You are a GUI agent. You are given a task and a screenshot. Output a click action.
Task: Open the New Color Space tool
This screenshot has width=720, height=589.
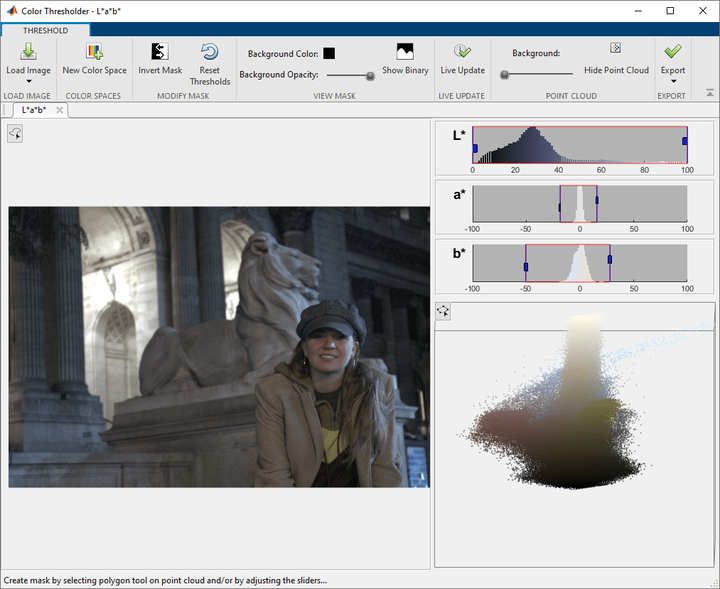(x=94, y=52)
